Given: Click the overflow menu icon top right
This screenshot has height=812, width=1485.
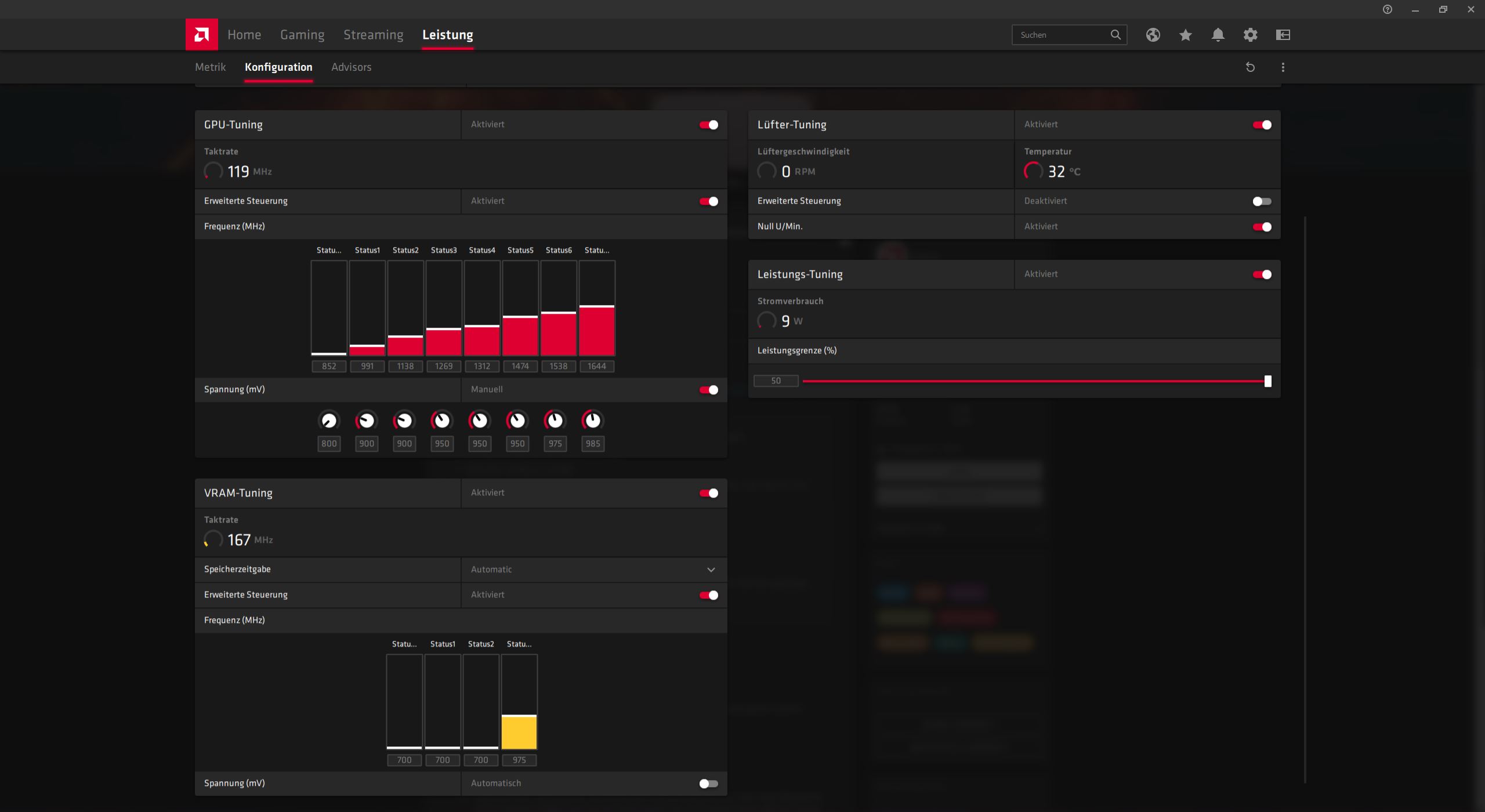Looking at the screenshot, I should tap(1283, 67).
